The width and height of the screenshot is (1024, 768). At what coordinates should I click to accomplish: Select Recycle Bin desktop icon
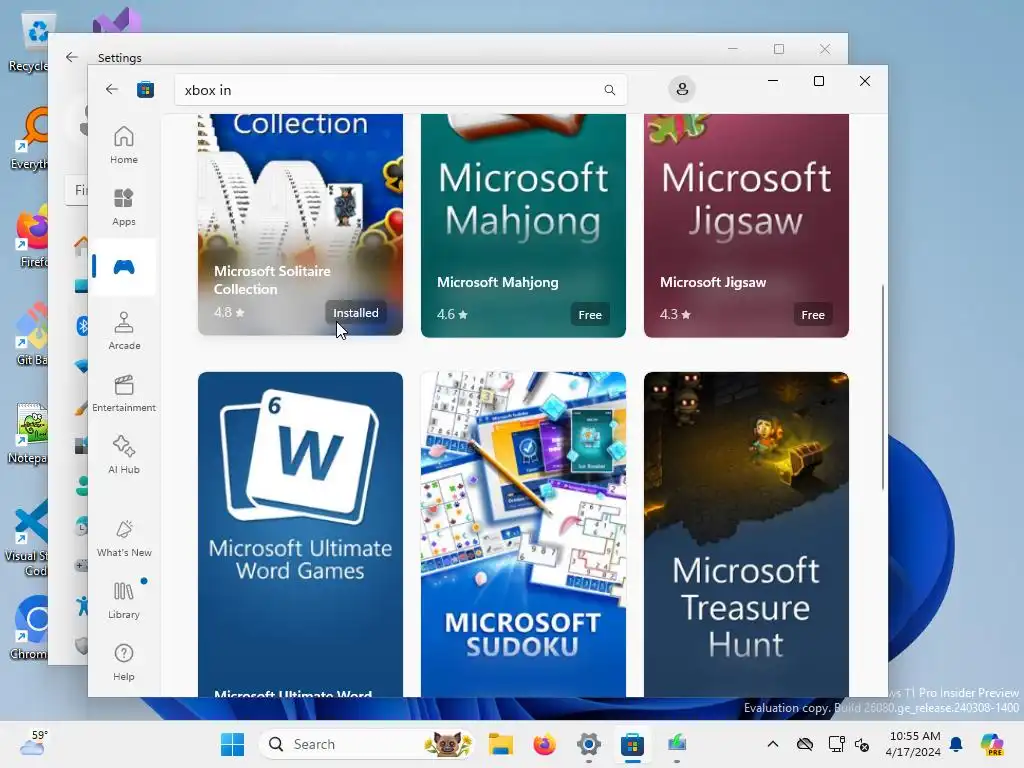[x=30, y=43]
